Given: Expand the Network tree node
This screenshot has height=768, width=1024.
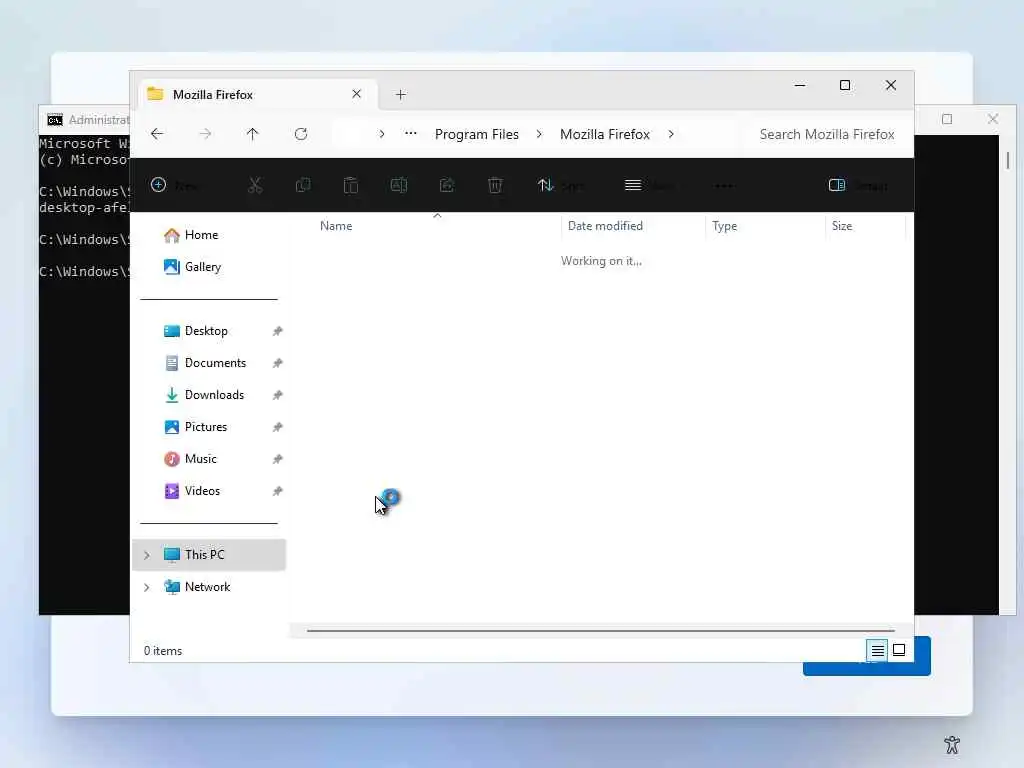Looking at the screenshot, I should [147, 587].
